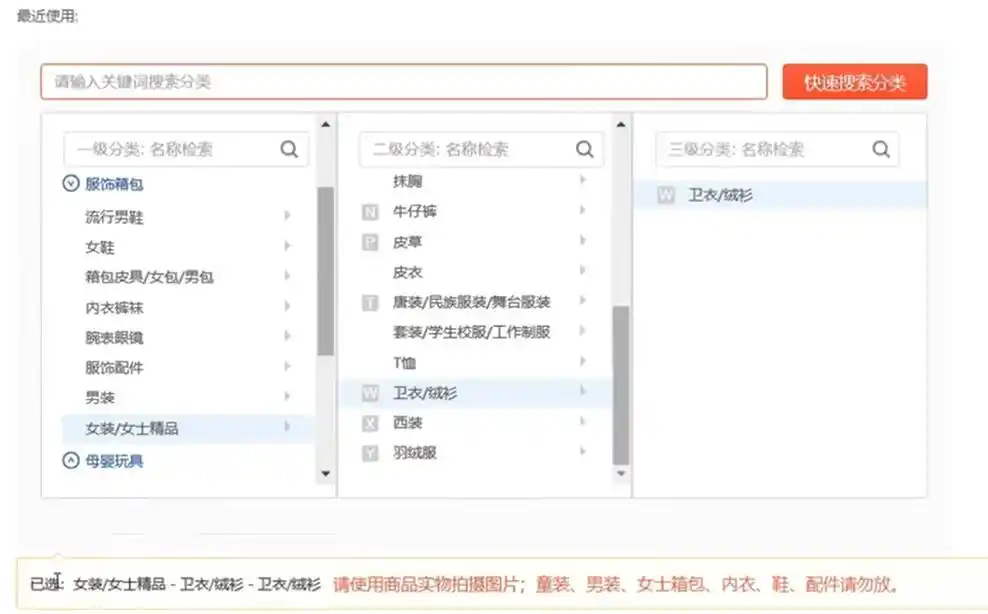988x614 pixels.
Task: Choose 箱包皮具/女包/男包 category
Action: (149, 277)
